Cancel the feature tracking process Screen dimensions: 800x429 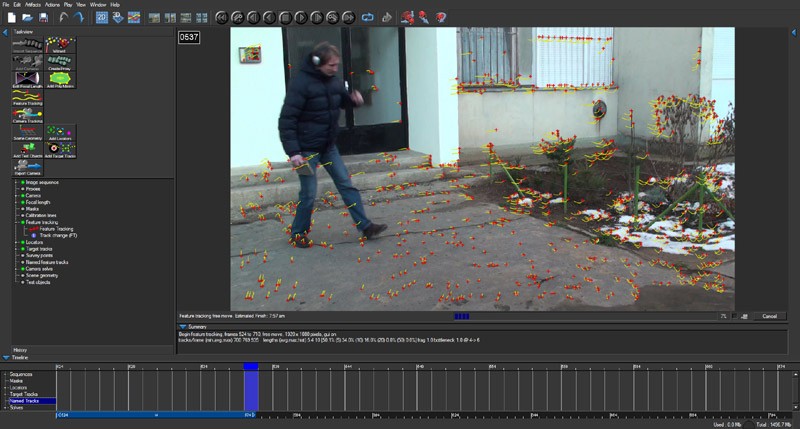pos(768,316)
